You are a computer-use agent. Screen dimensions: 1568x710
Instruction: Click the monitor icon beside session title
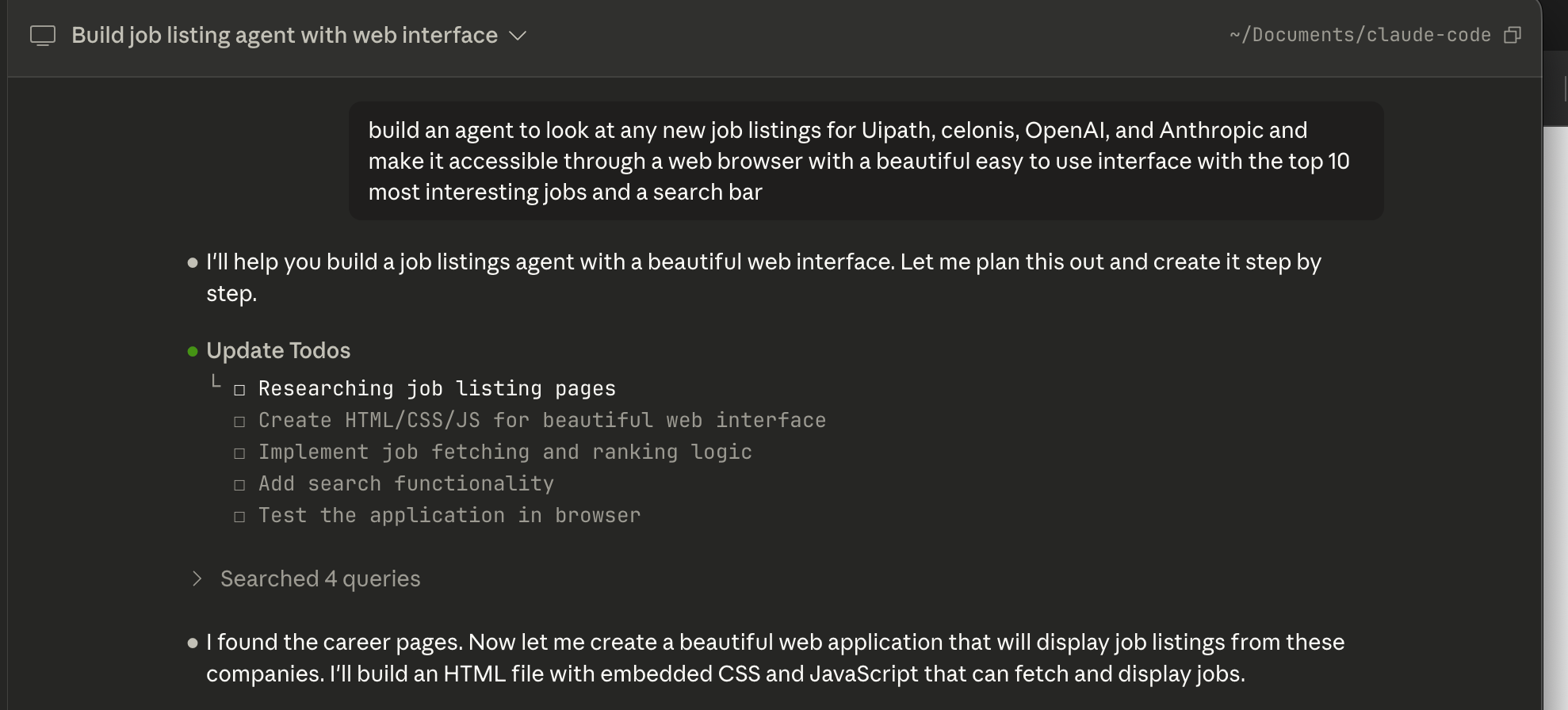click(x=43, y=36)
